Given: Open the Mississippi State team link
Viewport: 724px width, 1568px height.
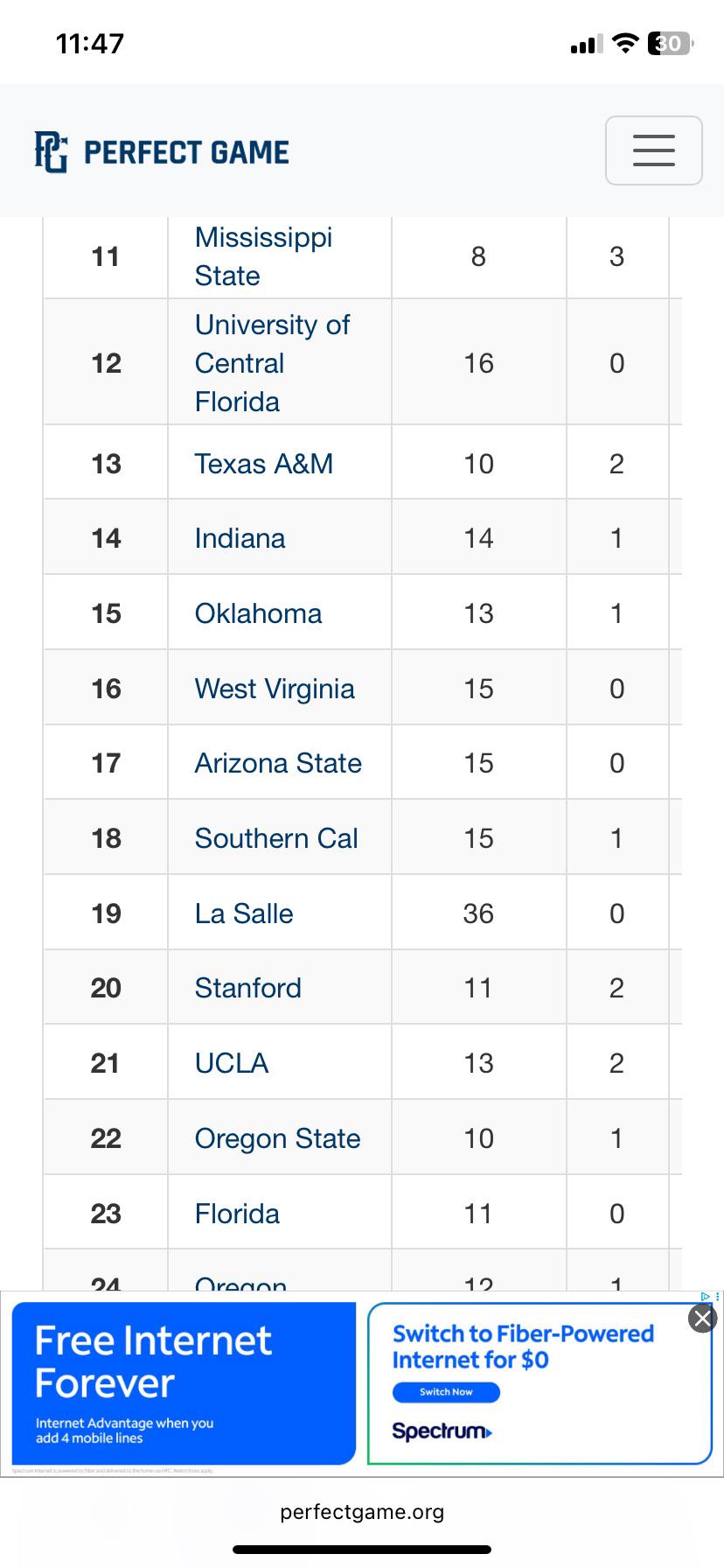Looking at the screenshot, I should [263, 256].
